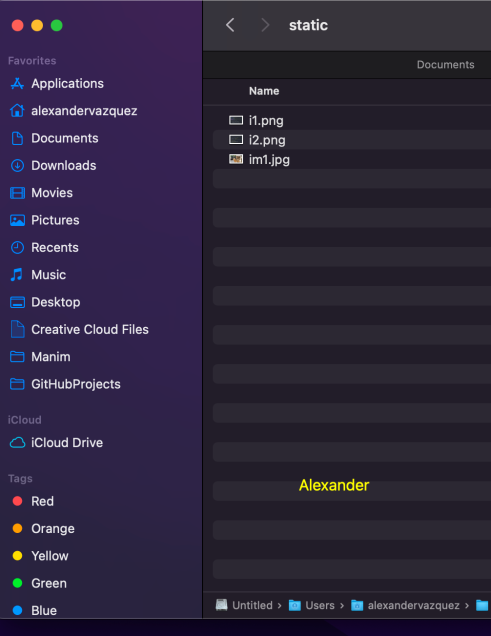Screen dimensions: 491x636
Task: Open Pictures sidebar item
Action: pyautogui.click(x=45, y=220)
